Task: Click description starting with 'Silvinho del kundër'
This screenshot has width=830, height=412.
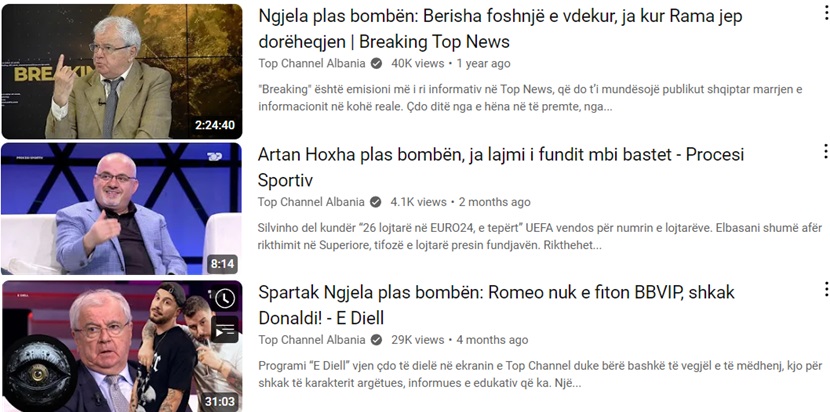Action: (540, 237)
